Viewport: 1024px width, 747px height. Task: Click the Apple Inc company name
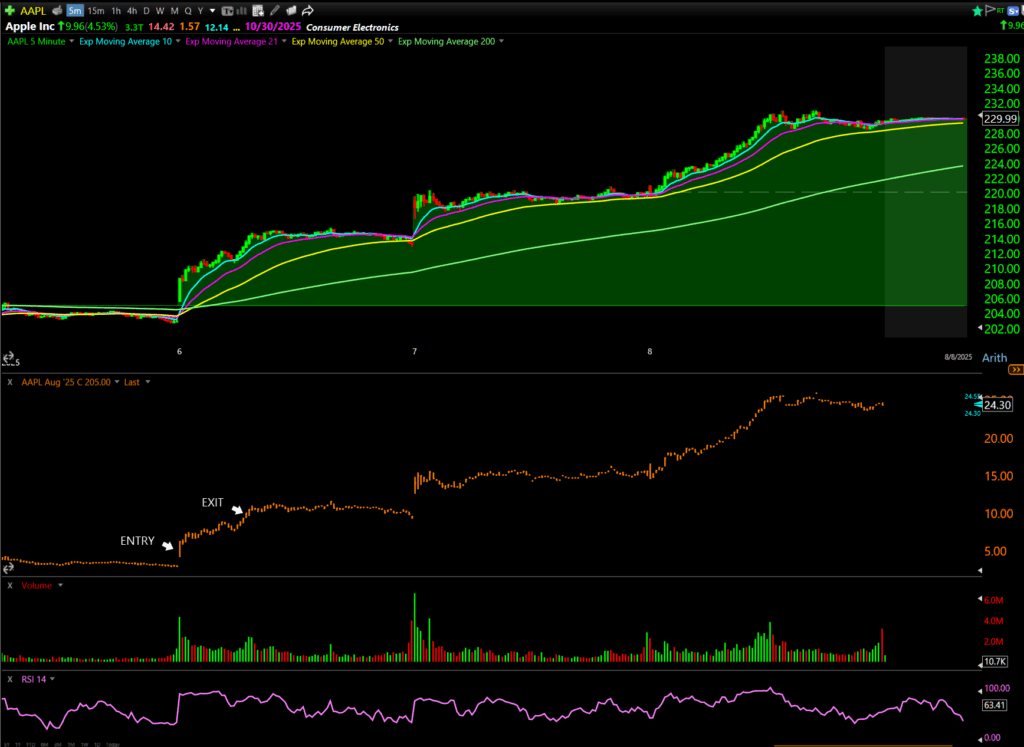[30, 27]
